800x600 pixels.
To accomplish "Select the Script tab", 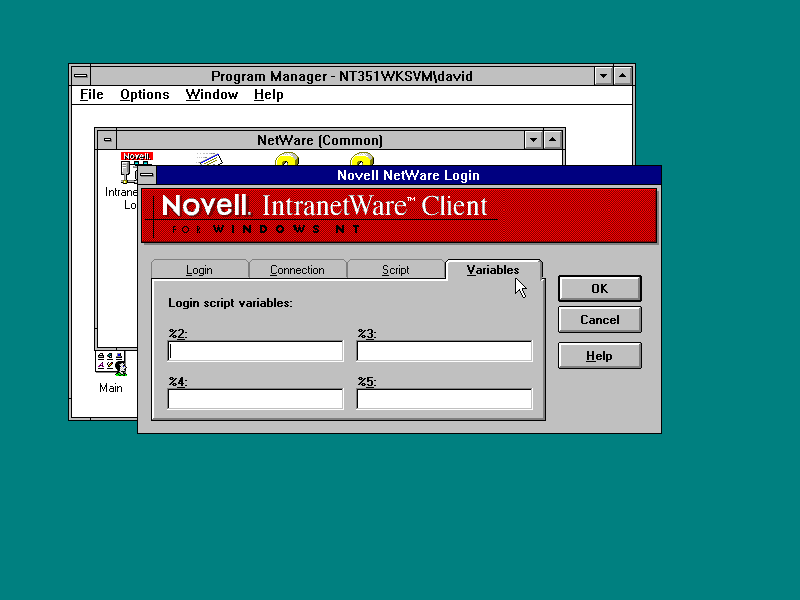I will coord(396,269).
